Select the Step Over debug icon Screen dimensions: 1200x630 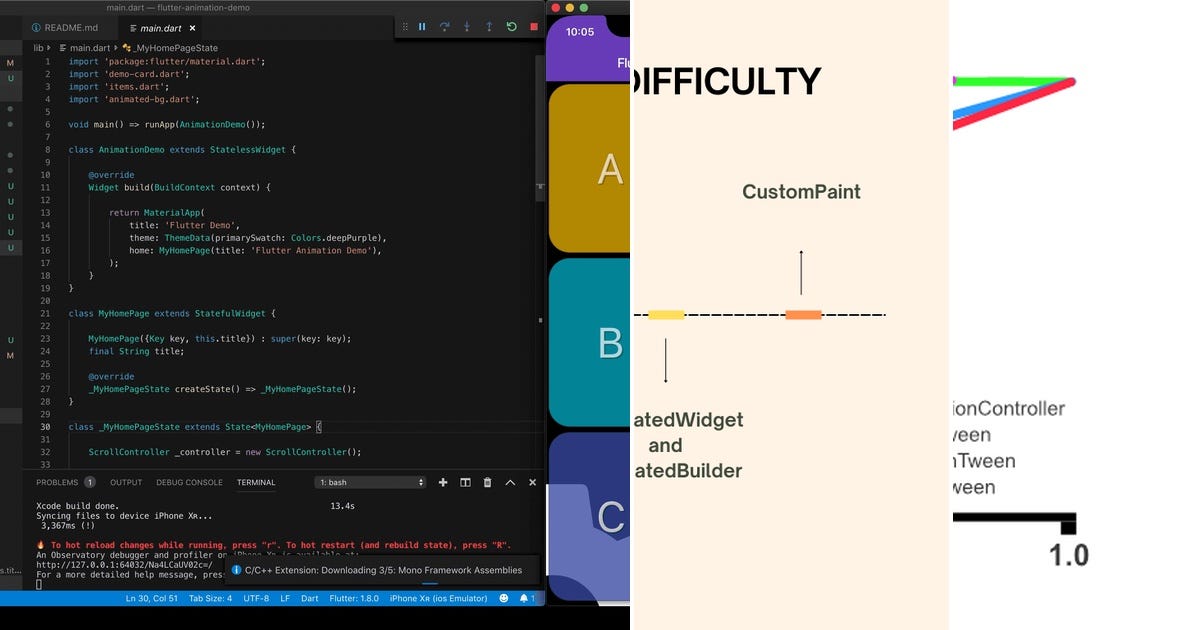445,27
